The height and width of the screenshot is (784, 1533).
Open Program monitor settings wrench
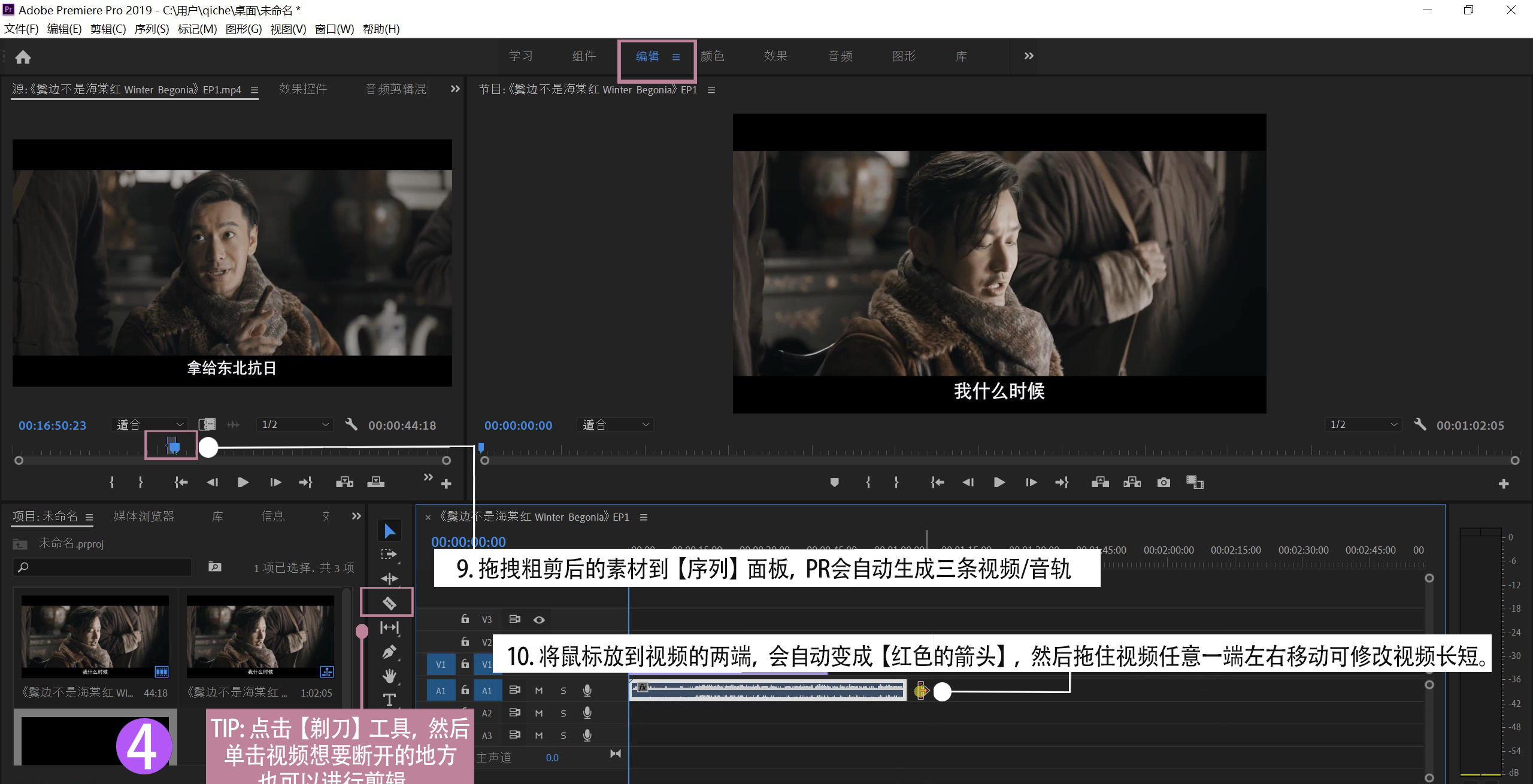1420,425
